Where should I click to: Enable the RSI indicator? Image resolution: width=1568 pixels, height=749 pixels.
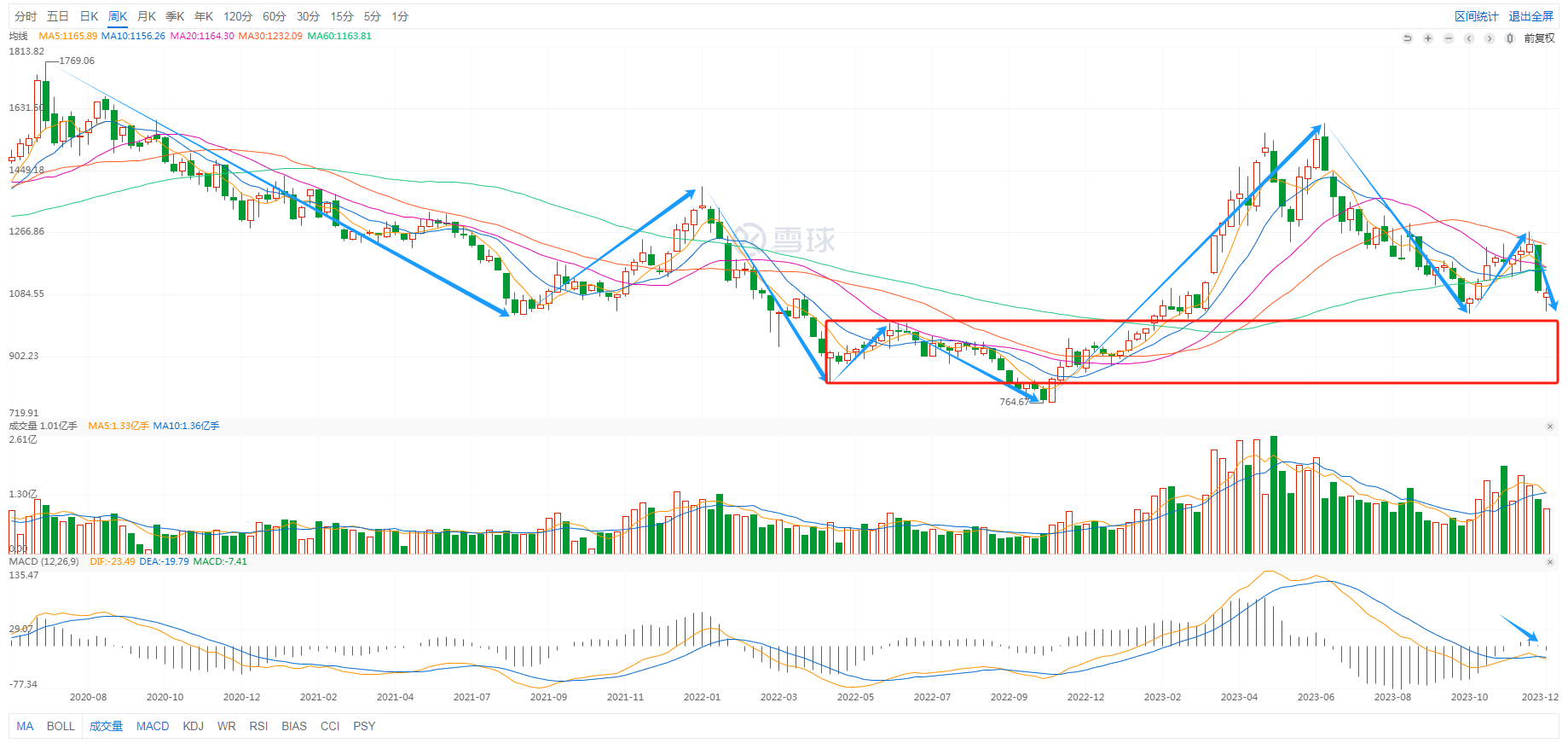(x=258, y=726)
